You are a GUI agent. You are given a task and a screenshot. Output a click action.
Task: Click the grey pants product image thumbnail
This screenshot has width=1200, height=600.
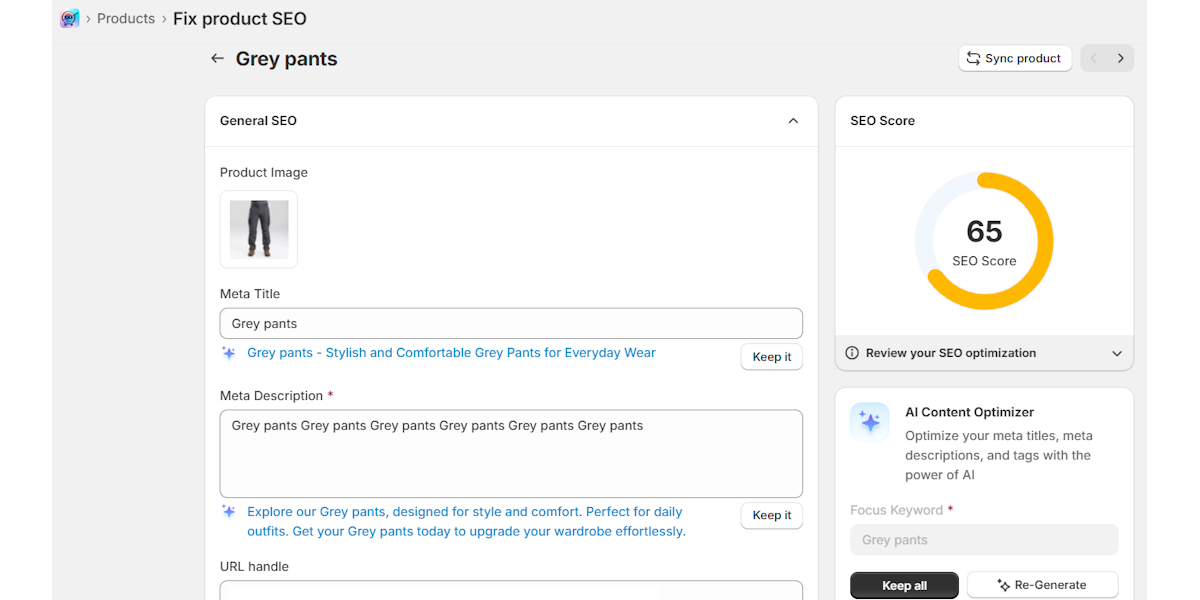259,229
